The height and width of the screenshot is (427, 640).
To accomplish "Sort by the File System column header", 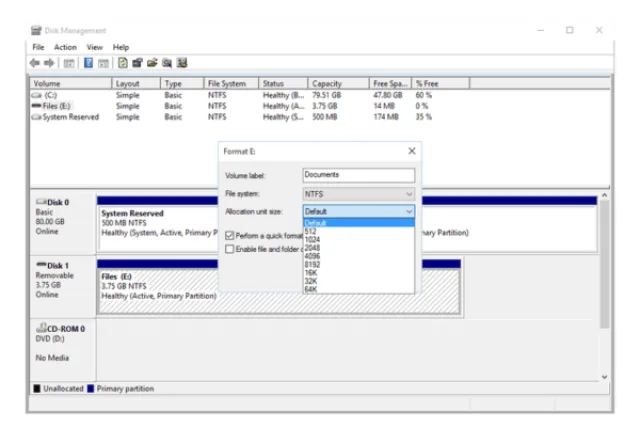I will 231,83.
